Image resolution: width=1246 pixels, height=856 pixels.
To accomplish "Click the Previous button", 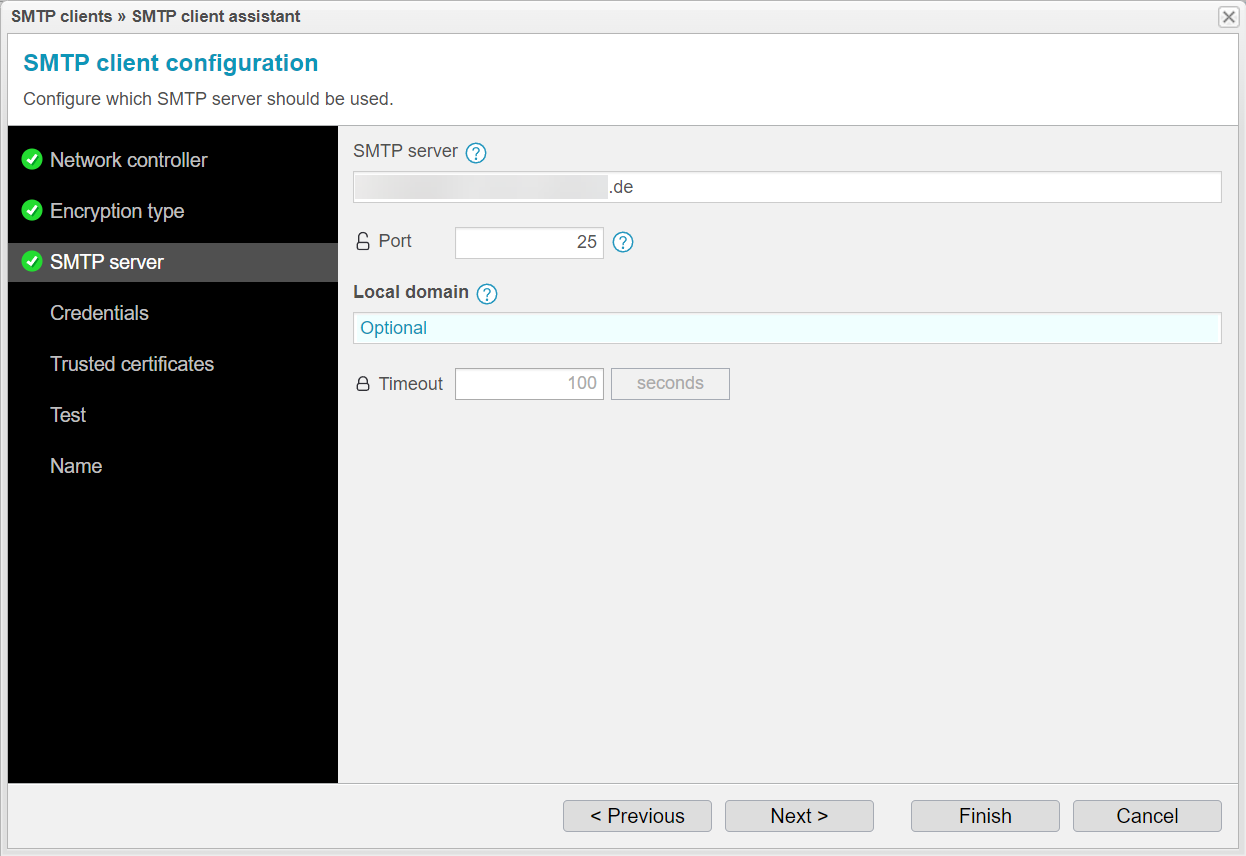I will point(637,816).
